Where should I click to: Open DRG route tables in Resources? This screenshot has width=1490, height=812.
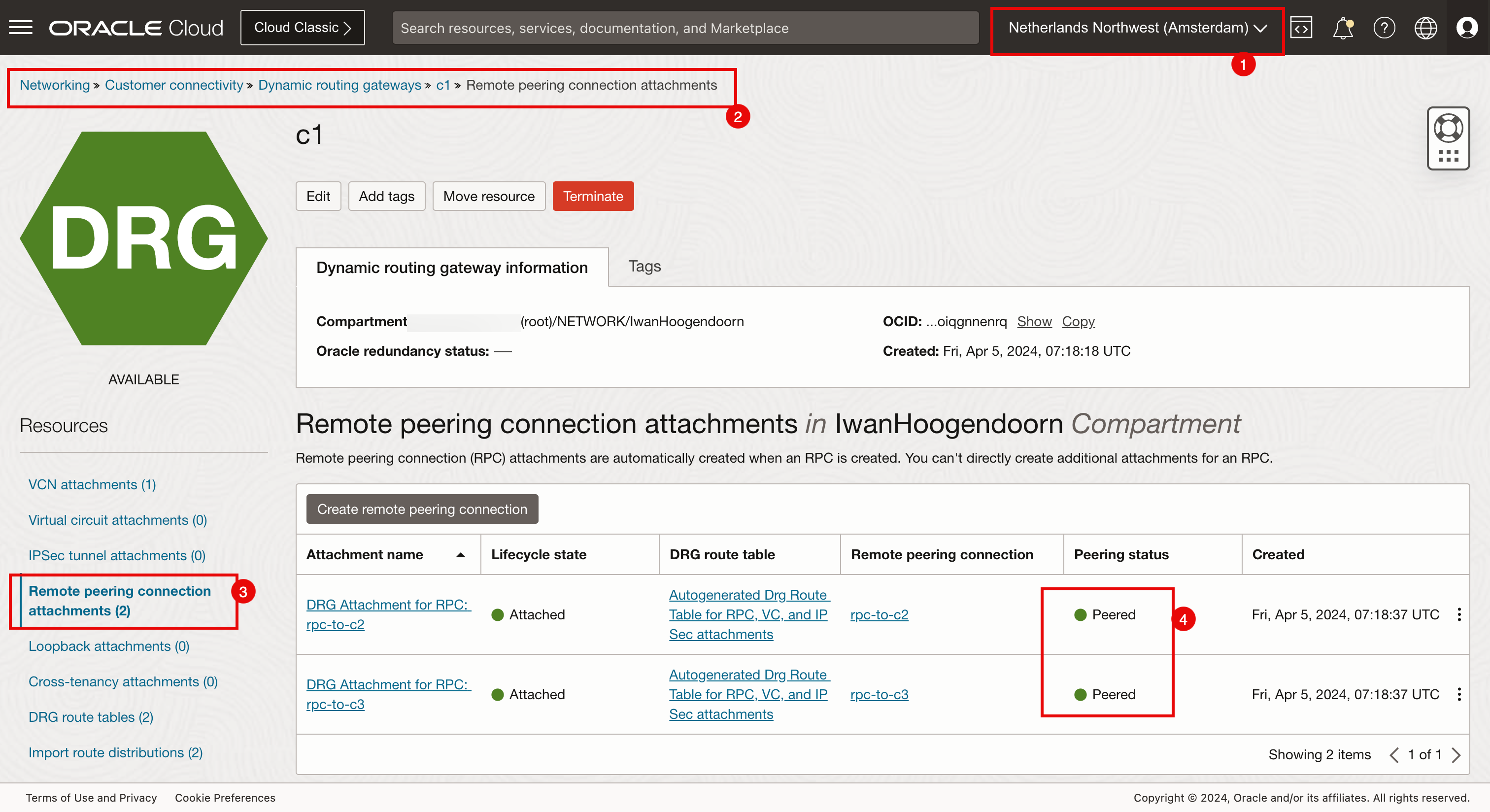(x=91, y=717)
